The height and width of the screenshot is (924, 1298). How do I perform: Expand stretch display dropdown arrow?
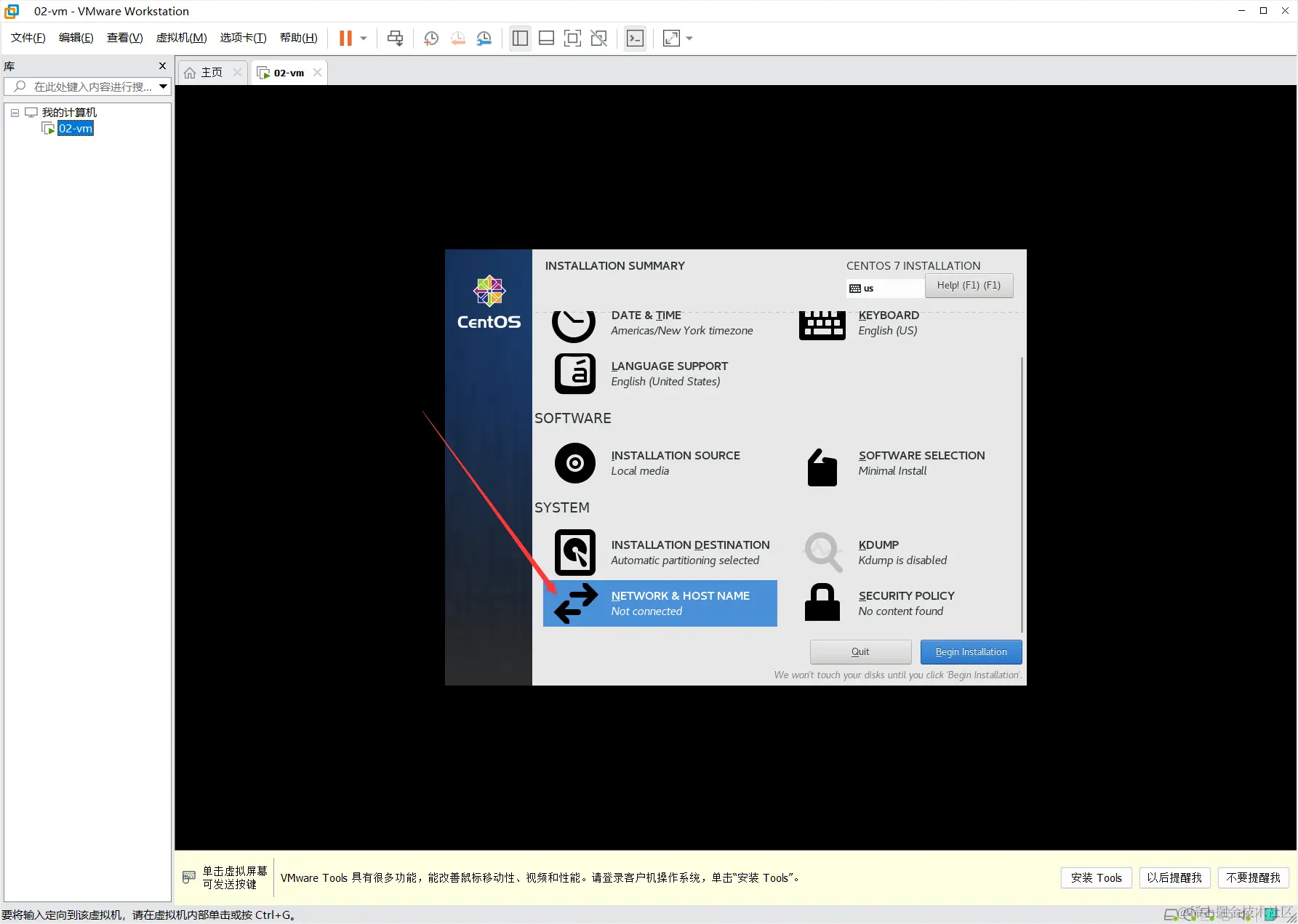pos(689,39)
